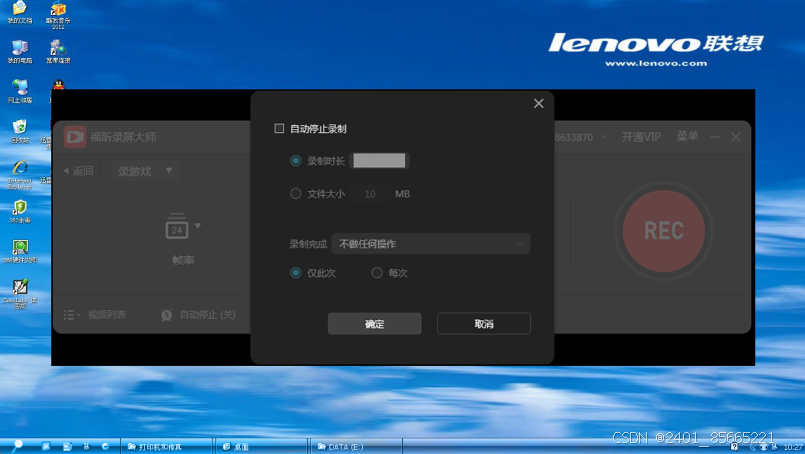The image size is (805, 454).
Task: Minimize the 福昕录屏大师 window
Action: (715, 137)
